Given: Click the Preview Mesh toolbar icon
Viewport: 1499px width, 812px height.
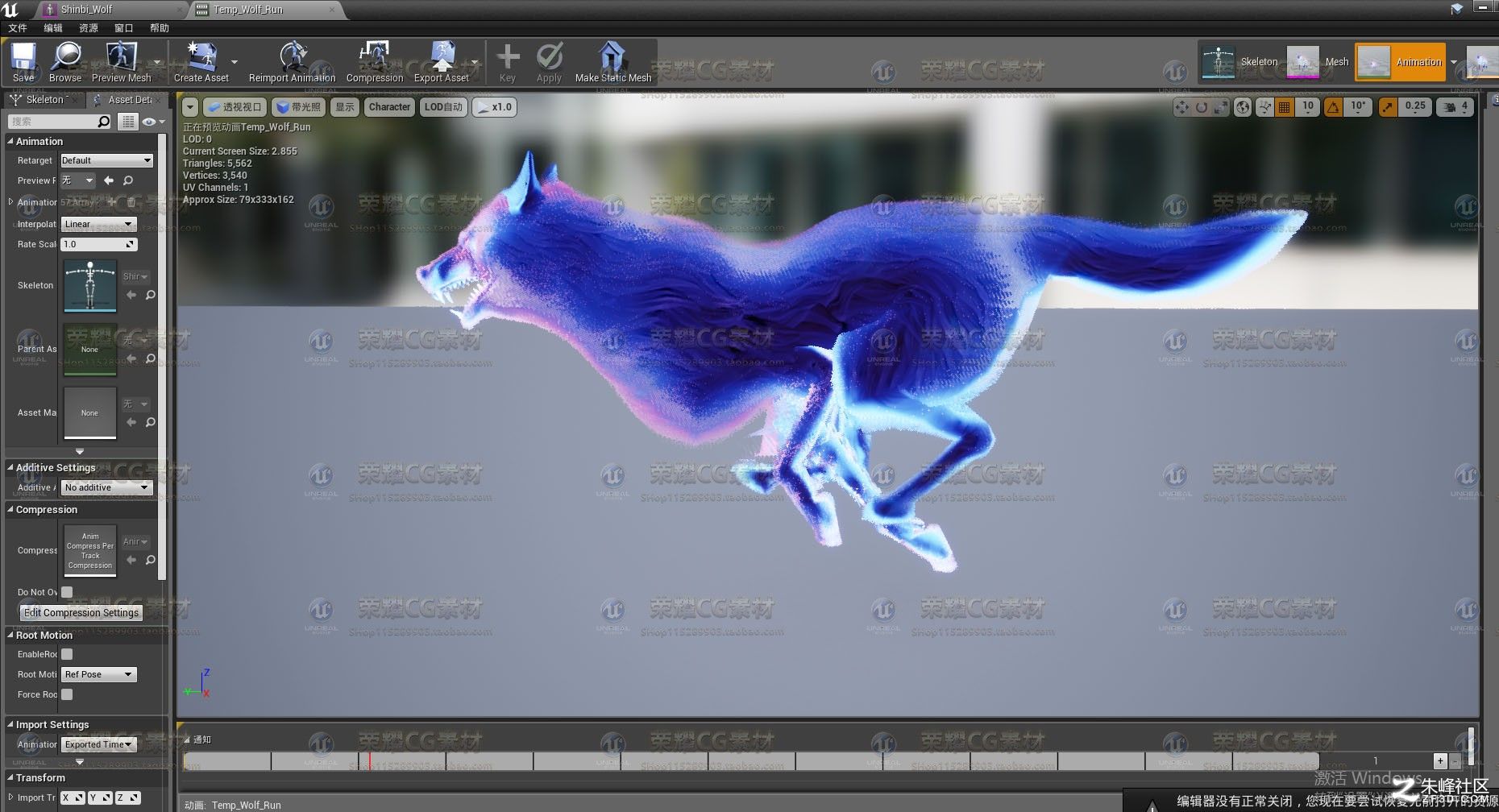Looking at the screenshot, I should tap(121, 62).
